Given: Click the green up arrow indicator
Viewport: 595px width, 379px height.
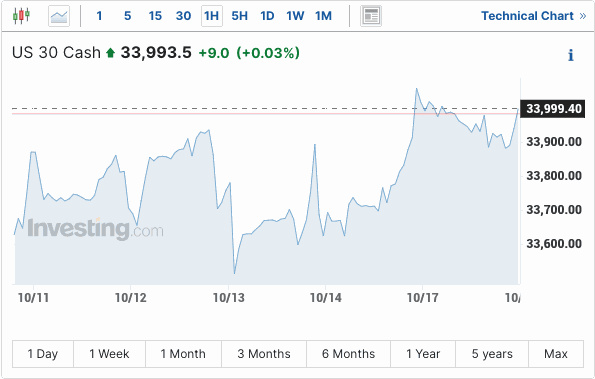Looking at the screenshot, I should [110, 53].
